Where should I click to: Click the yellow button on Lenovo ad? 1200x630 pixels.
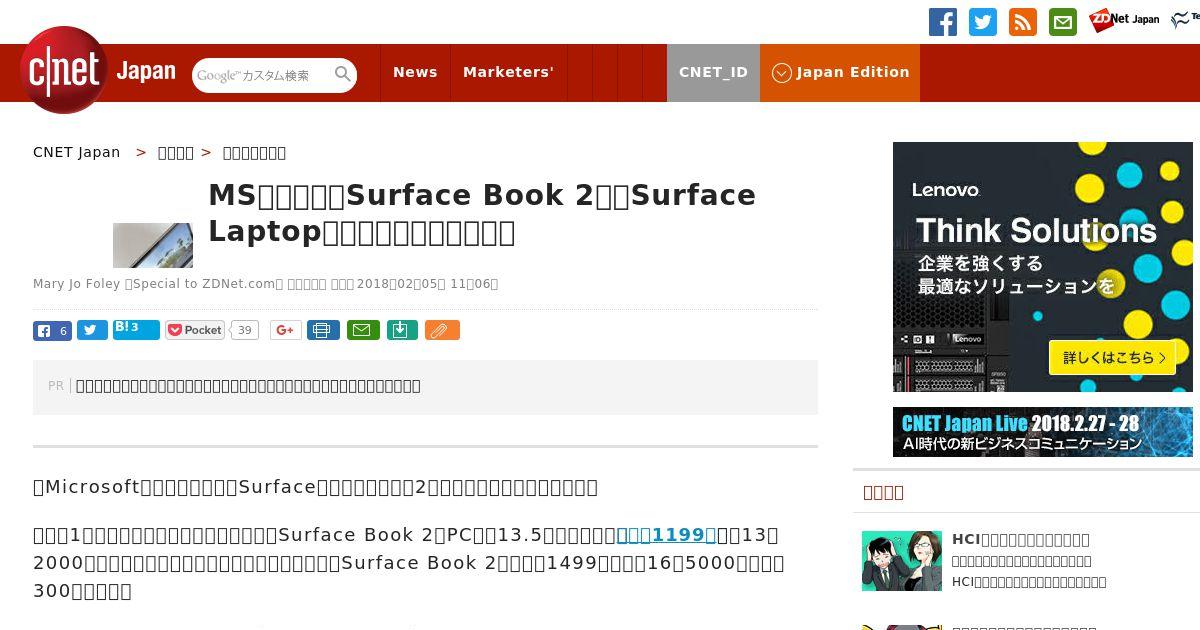tap(1112, 357)
